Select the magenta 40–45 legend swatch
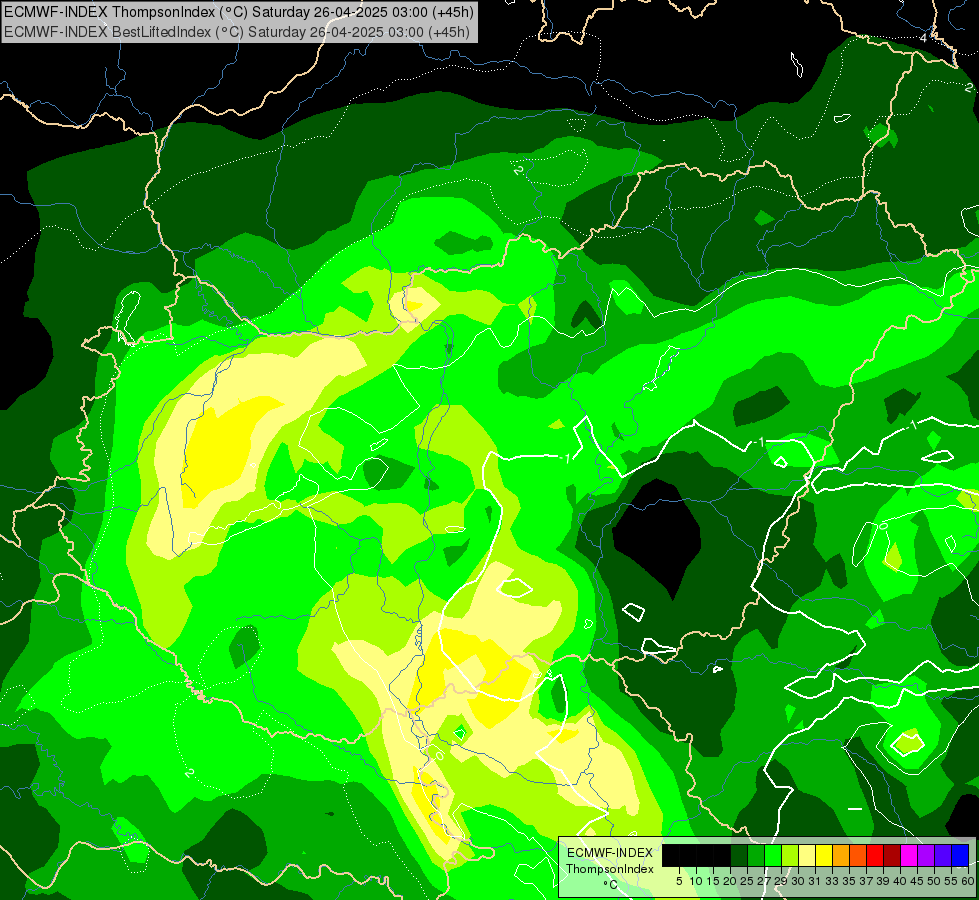This screenshot has height=900, width=979. (x=909, y=856)
